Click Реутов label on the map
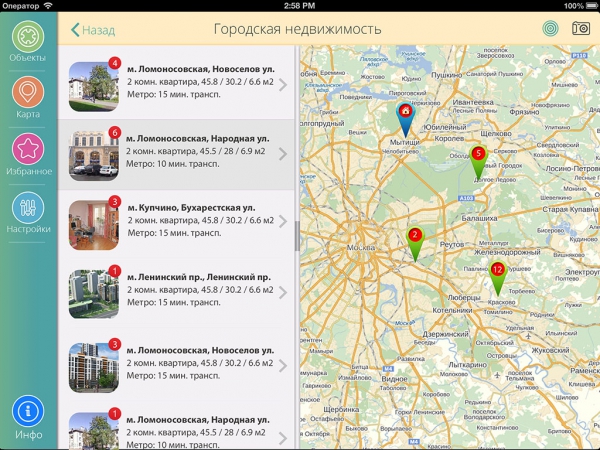600x450 pixels. tap(452, 244)
